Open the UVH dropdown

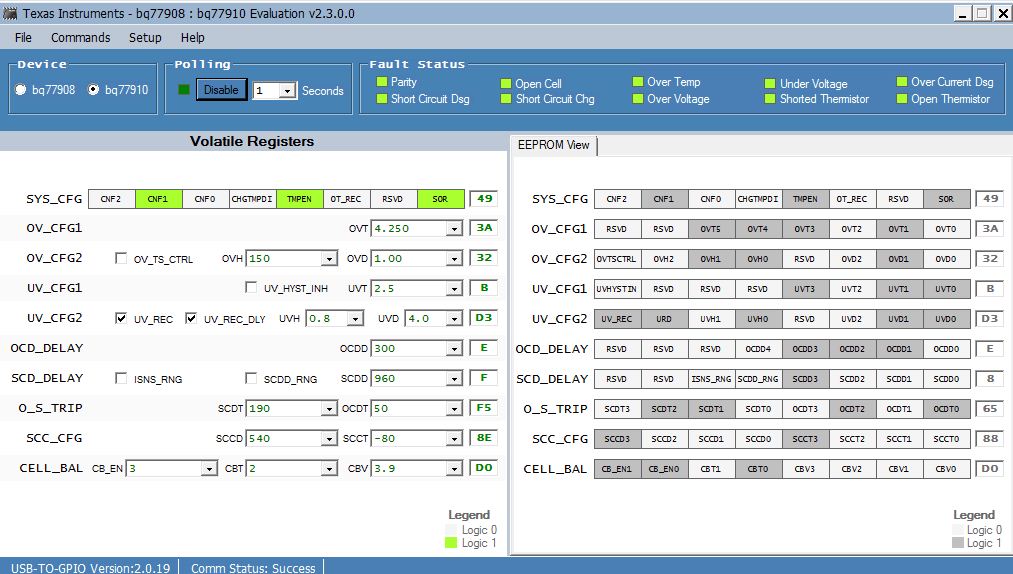355,319
